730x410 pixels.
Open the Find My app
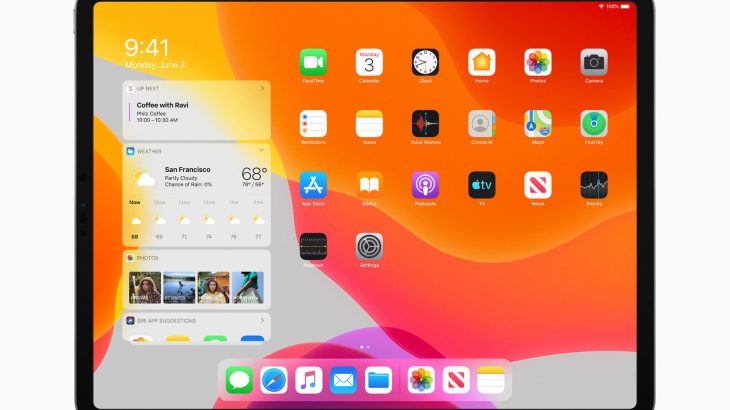coord(594,124)
